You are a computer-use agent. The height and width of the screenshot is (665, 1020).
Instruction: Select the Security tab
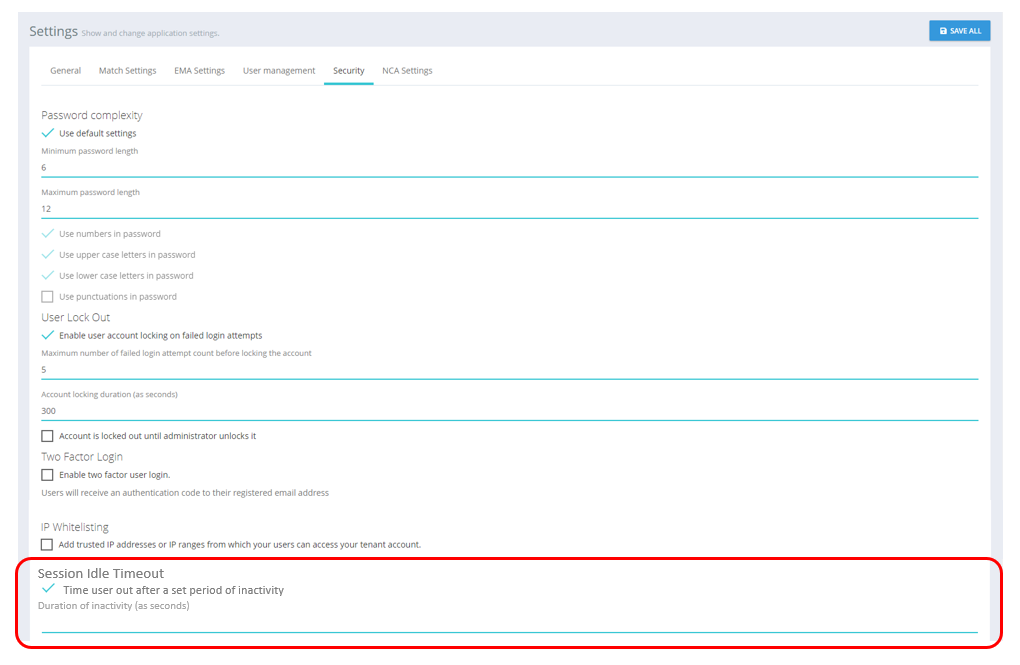click(349, 71)
